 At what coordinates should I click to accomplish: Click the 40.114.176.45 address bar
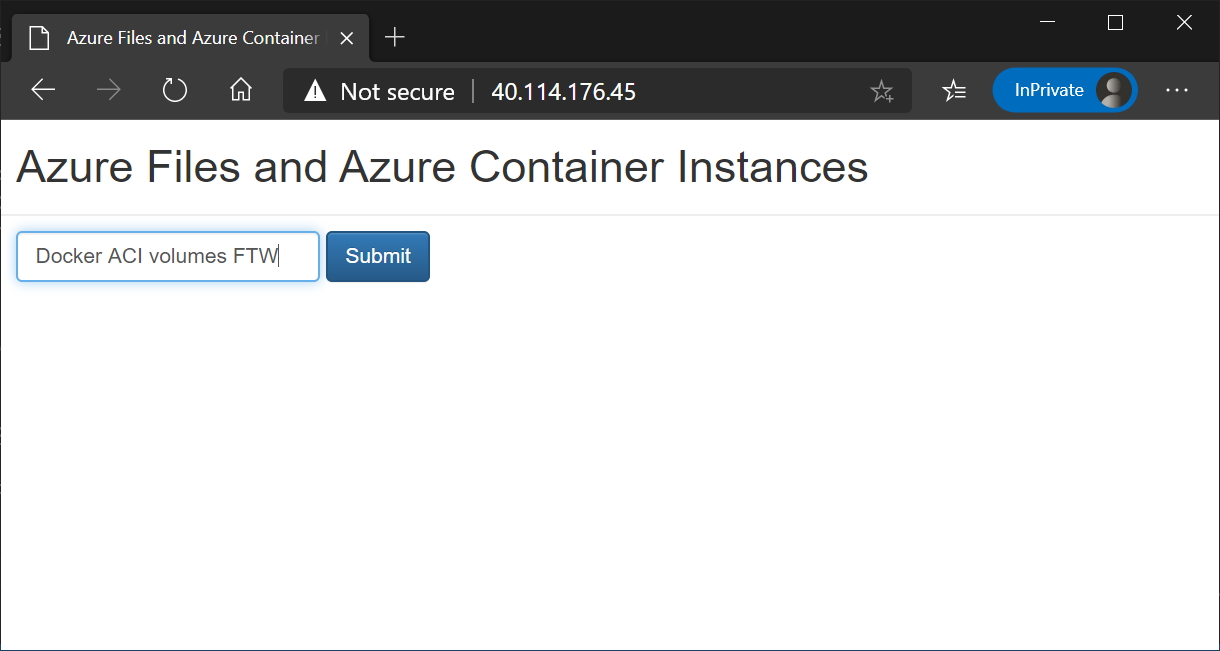[x=650, y=92]
